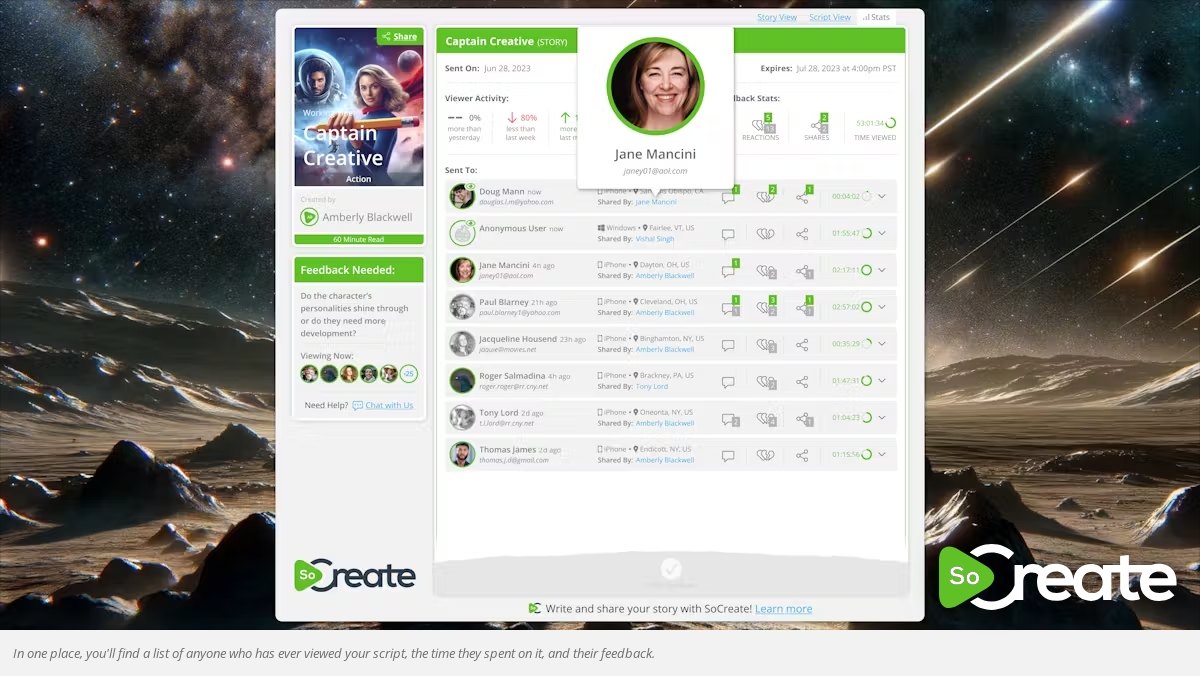View reactions icon on Jane Mancini's row
This screenshot has height=676, width=1200.
(766, 270)
